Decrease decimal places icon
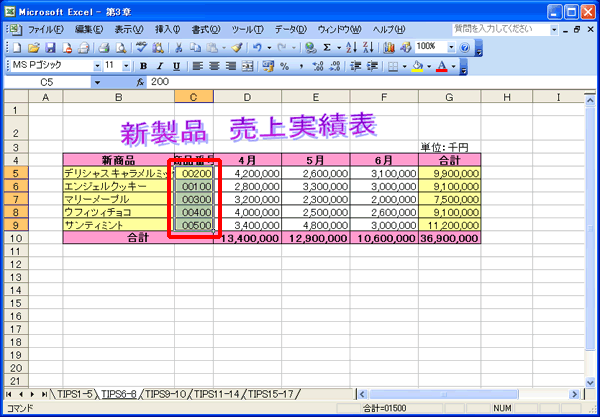600x417 pixels. tap(335, 66)
